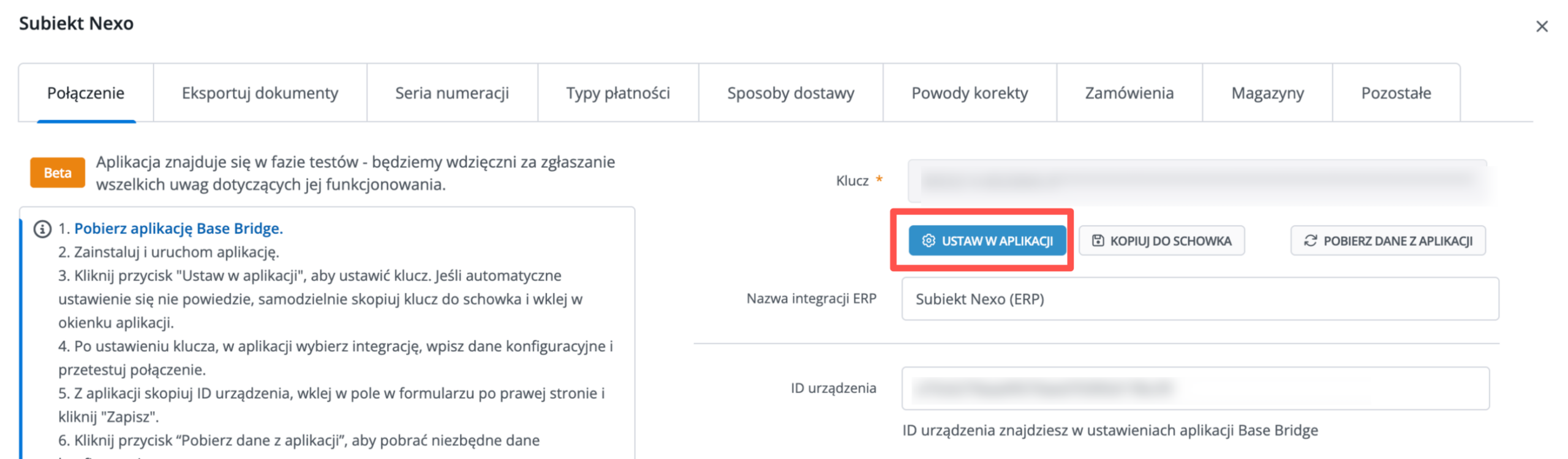The image size is (1568, 459).
Task: Select the Typy płatności tab
Action: pos(618,93)
